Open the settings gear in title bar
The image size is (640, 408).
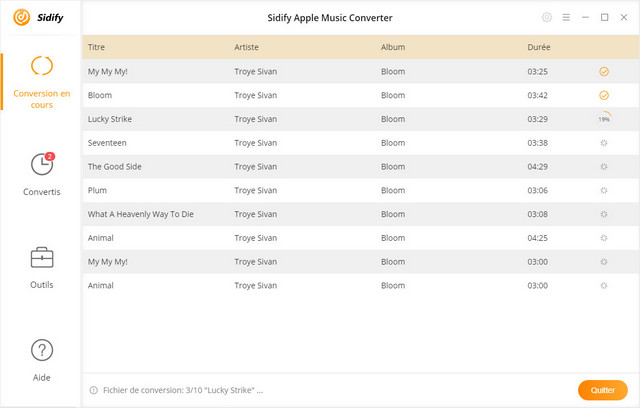point(546,17)
